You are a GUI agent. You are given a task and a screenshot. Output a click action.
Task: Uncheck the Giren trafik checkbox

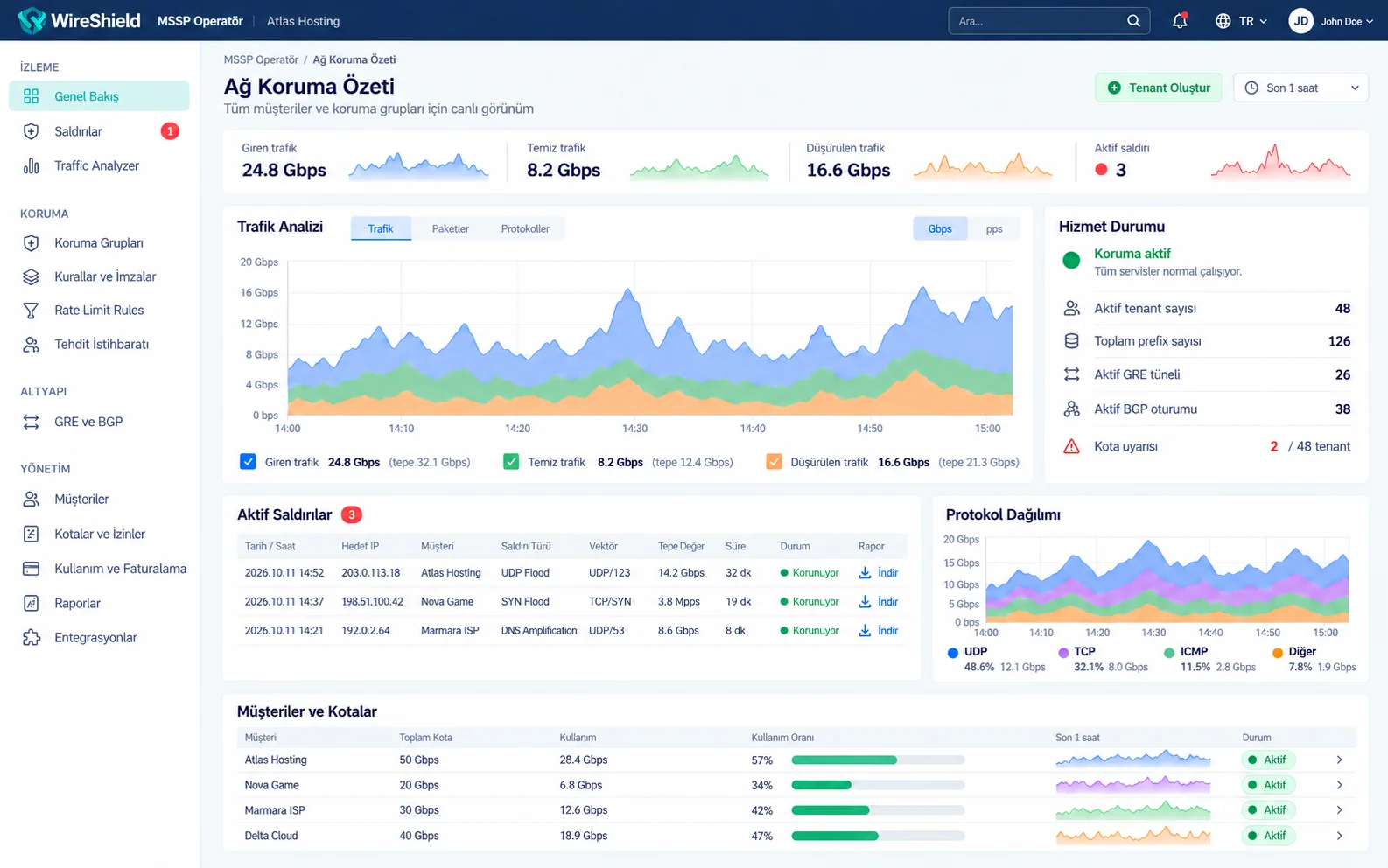[x=248, y=462]
